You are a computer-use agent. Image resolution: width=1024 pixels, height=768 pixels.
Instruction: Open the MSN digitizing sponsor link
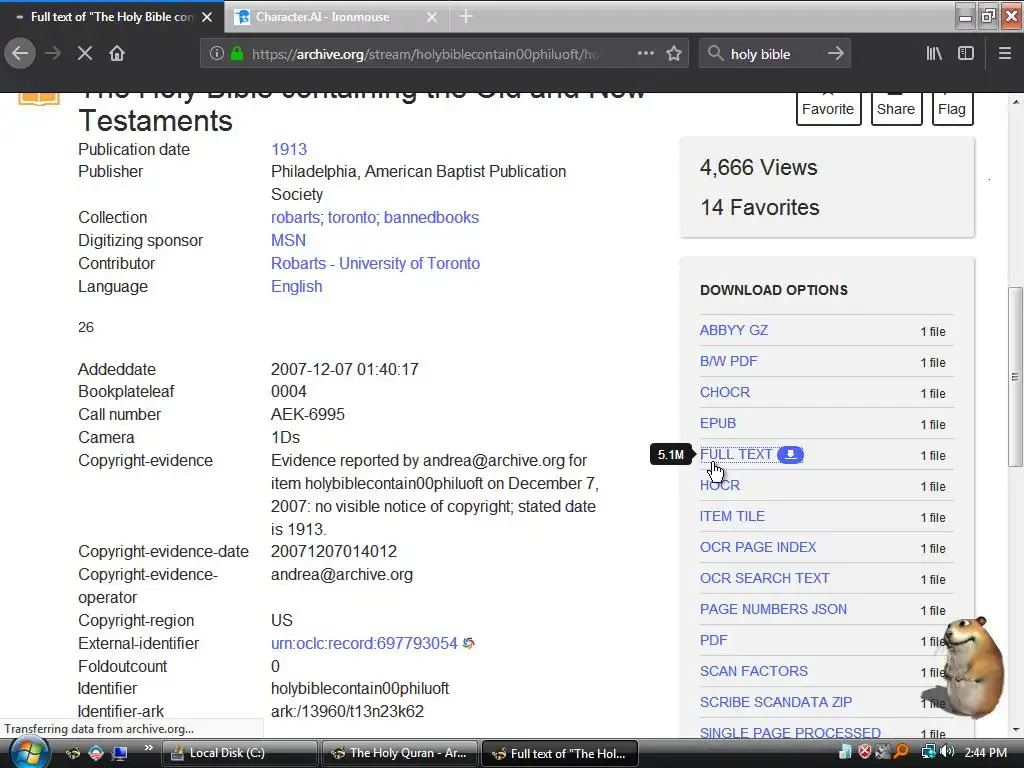pos(288,240)
